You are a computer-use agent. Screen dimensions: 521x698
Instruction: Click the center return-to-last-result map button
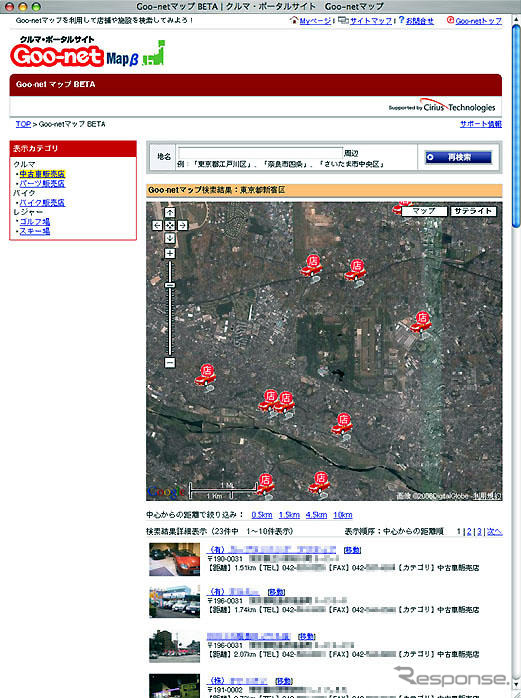click(170, 226)
